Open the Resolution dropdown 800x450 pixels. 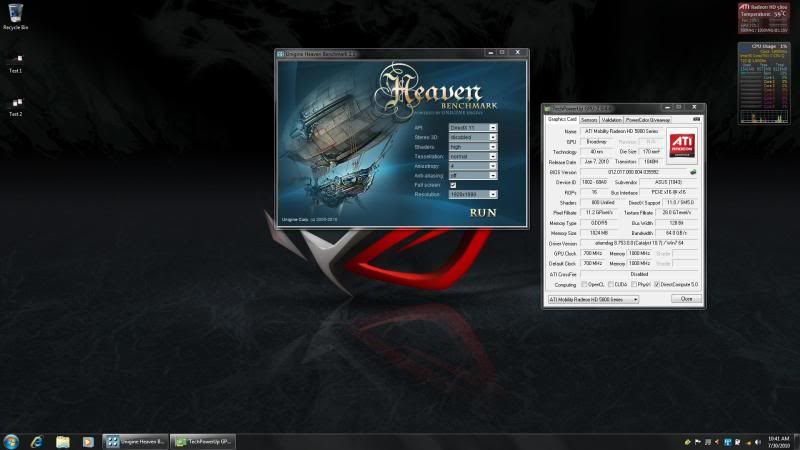472,194
